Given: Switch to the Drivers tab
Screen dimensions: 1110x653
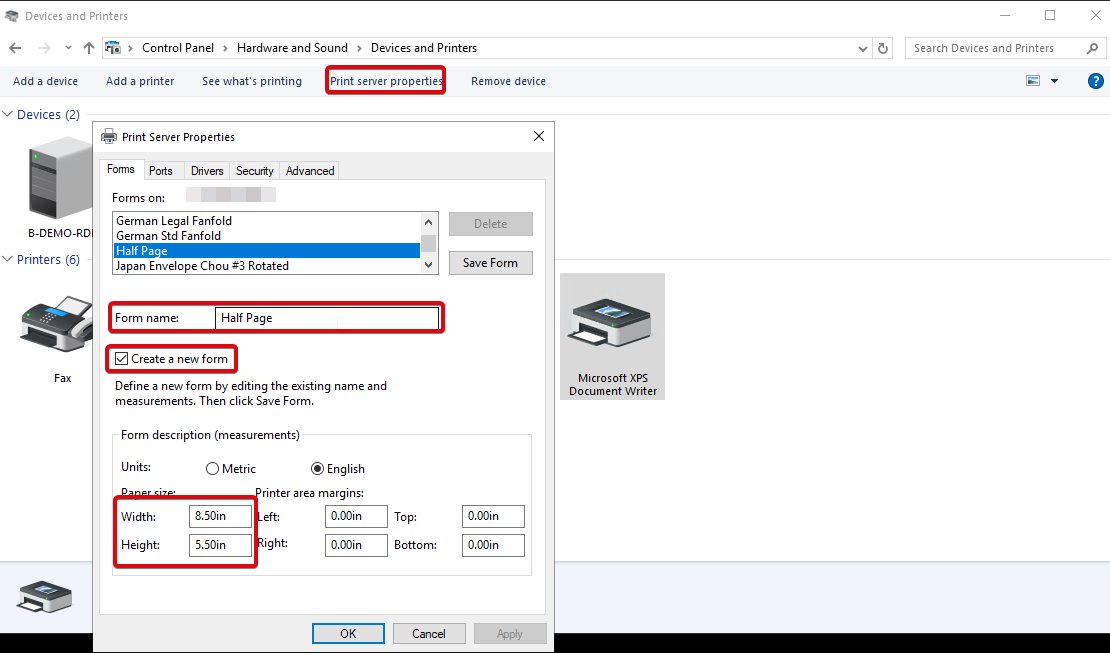Looking at the screenshot, I should point(207,171).
